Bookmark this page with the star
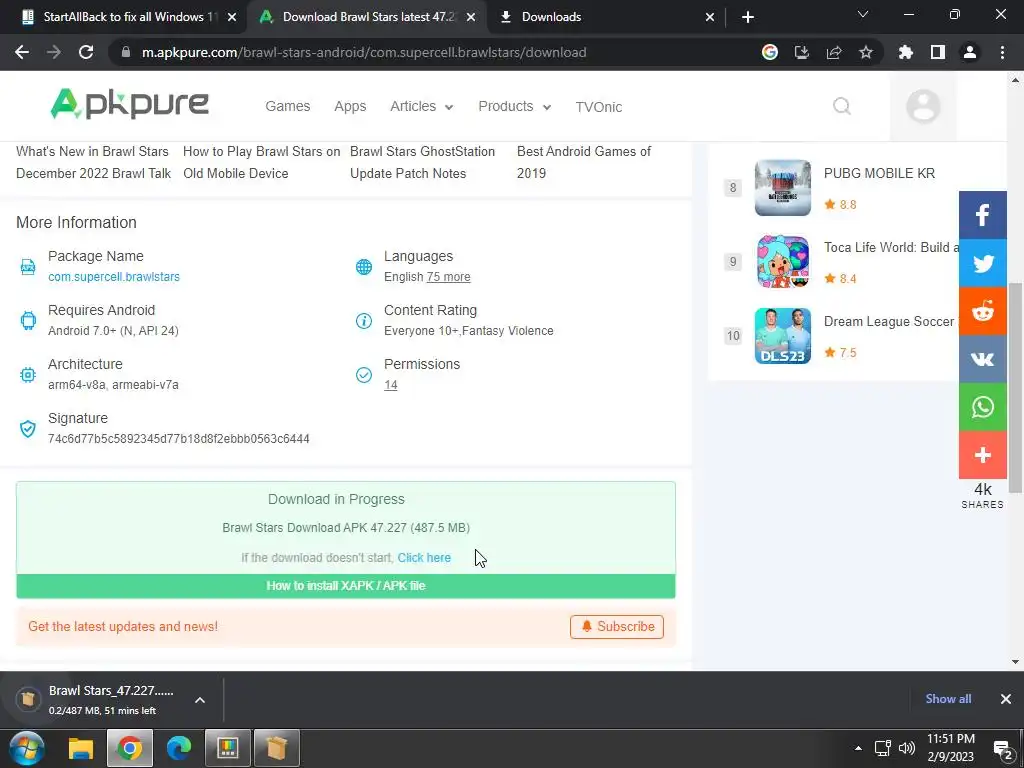This screenshot has width=1024, height=768. [866, 52]
